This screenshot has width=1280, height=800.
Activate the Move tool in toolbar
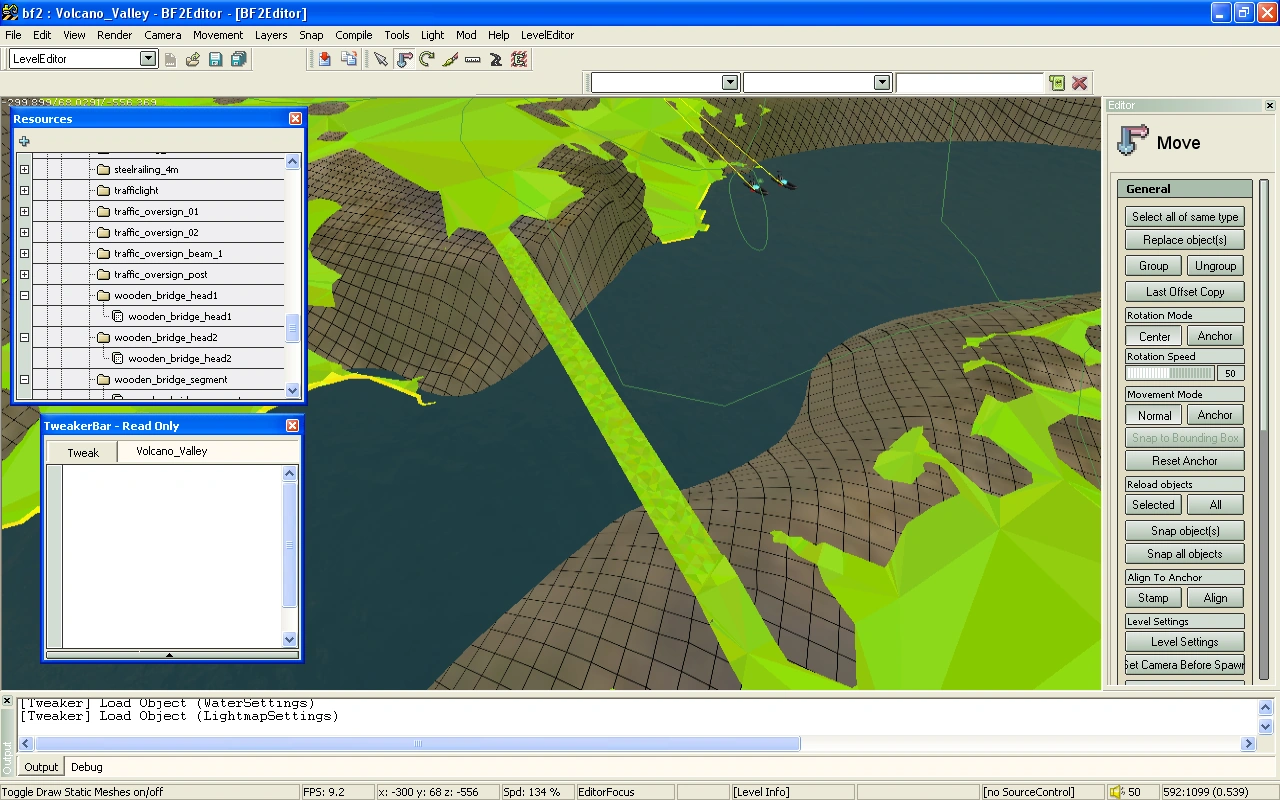coord(404,60)
